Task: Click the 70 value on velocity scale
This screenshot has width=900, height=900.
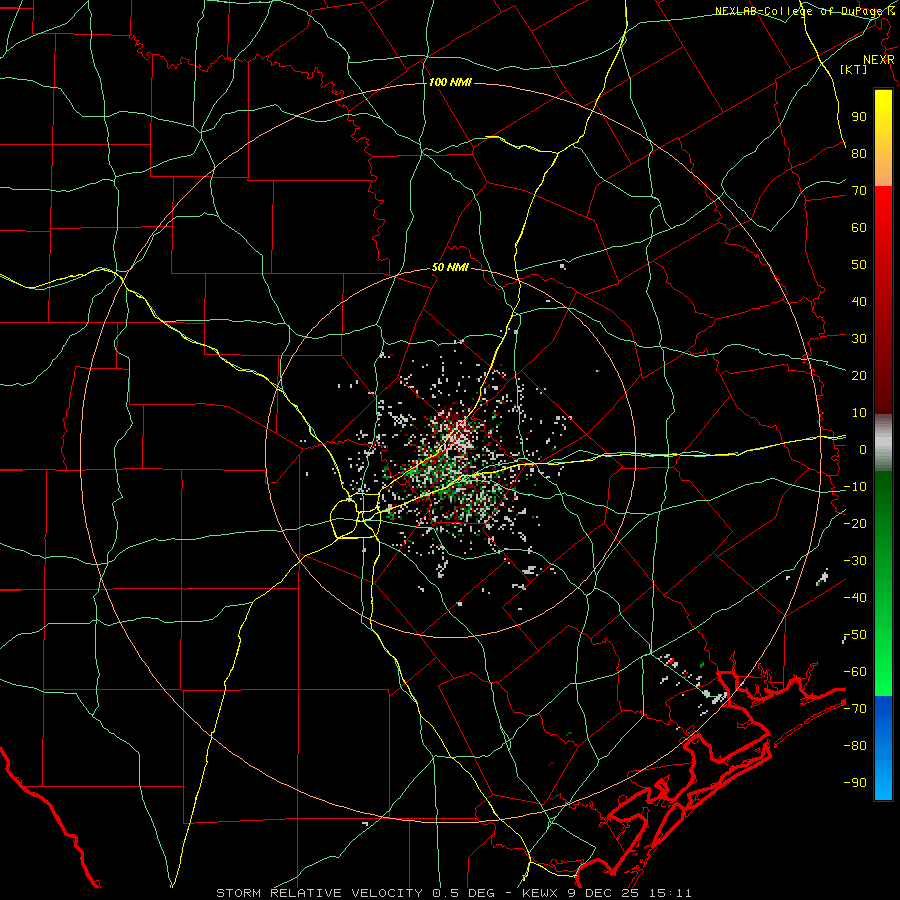Action: click(x=859, y=191)
